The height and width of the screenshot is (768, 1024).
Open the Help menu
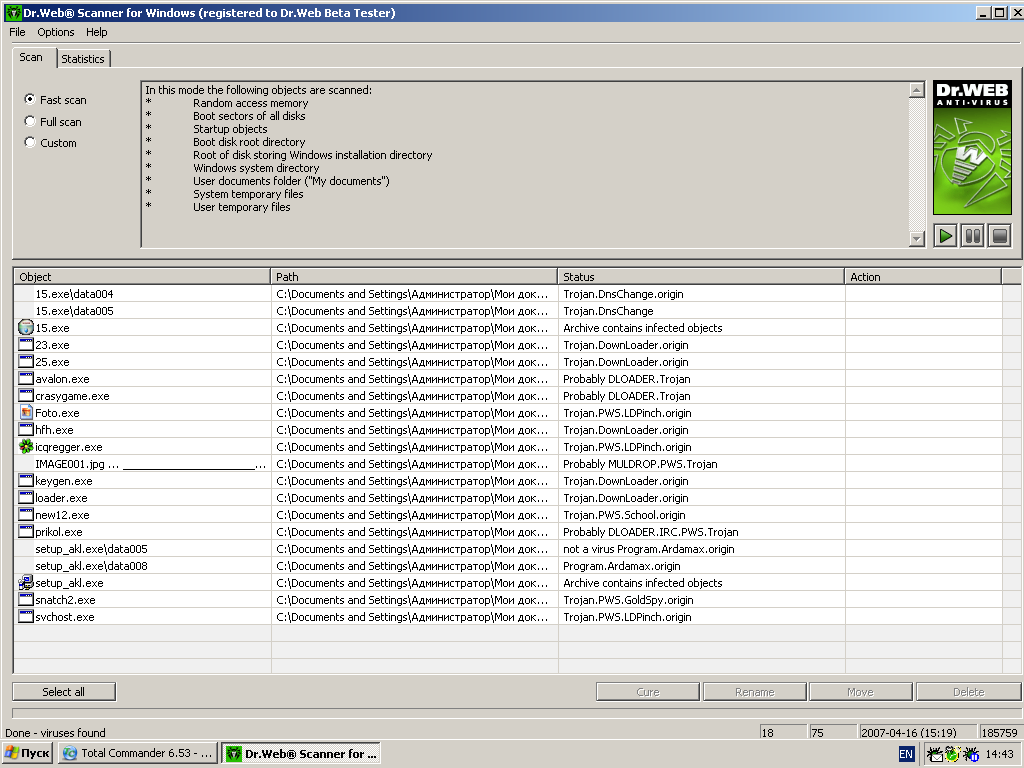[97, 32]
